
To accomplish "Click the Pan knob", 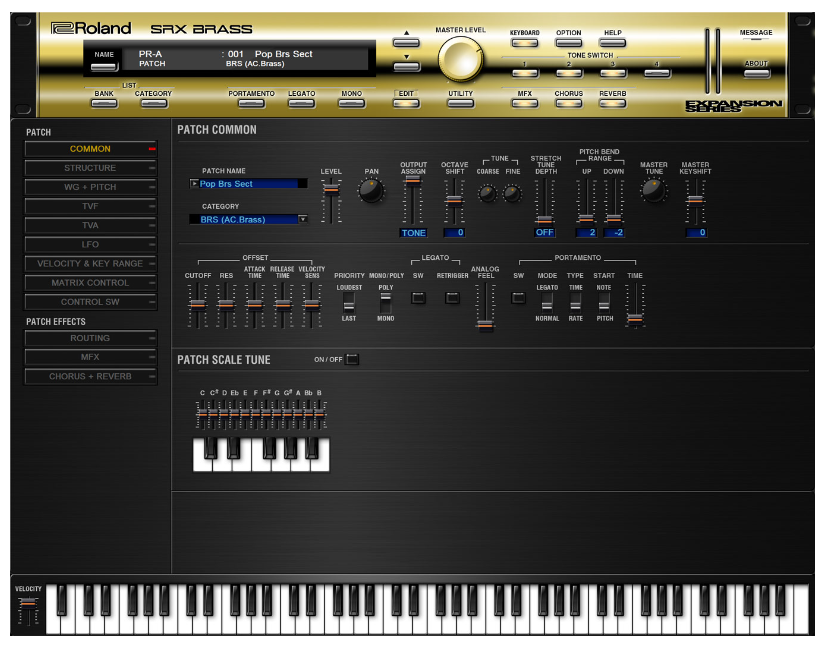I will coord(371,191).
